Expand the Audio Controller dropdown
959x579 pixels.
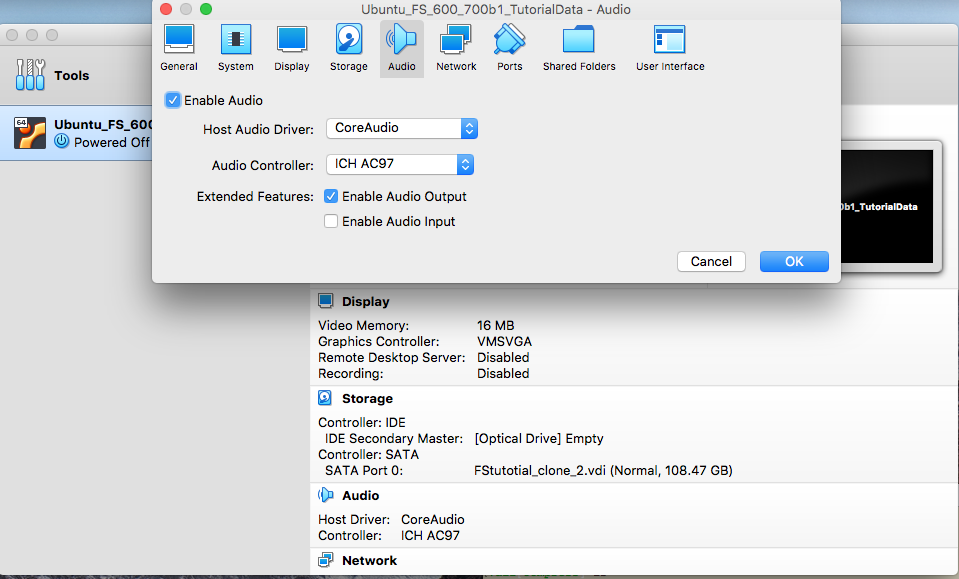pos(399,164)
